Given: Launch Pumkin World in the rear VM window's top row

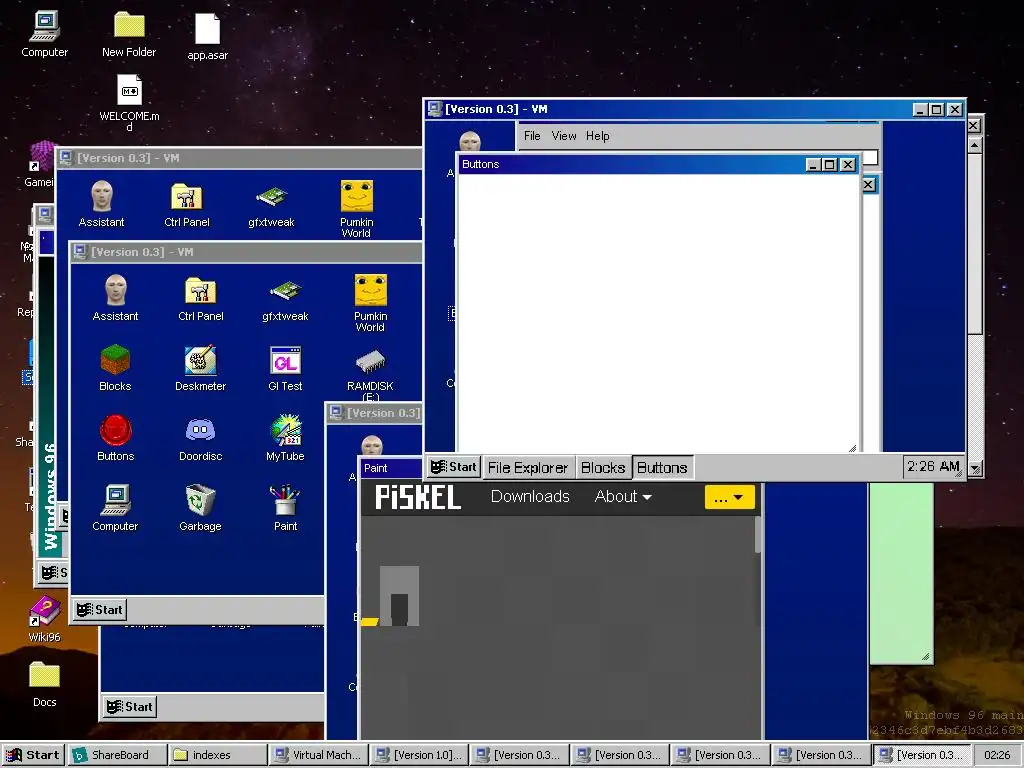Looking at the screenshot, I should pos(357,209).
